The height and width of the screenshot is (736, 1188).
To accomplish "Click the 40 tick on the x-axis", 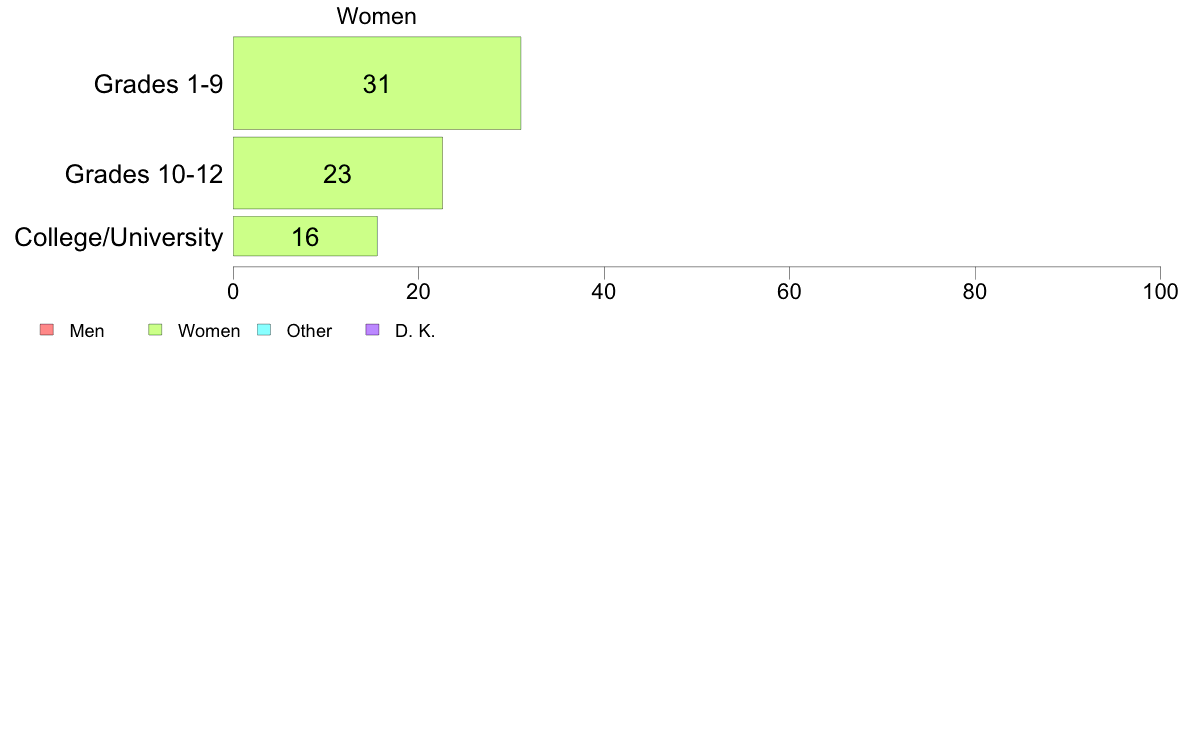I will (x=604, y=292).
